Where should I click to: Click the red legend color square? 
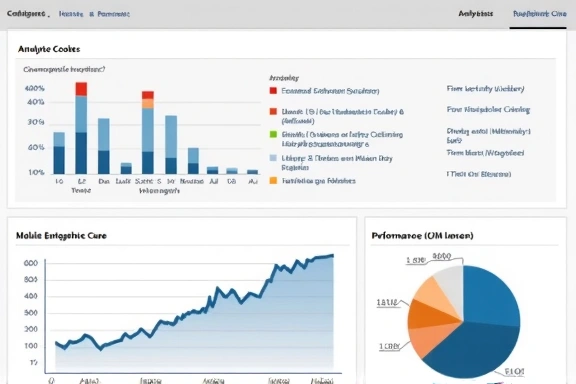pos(273,90)
